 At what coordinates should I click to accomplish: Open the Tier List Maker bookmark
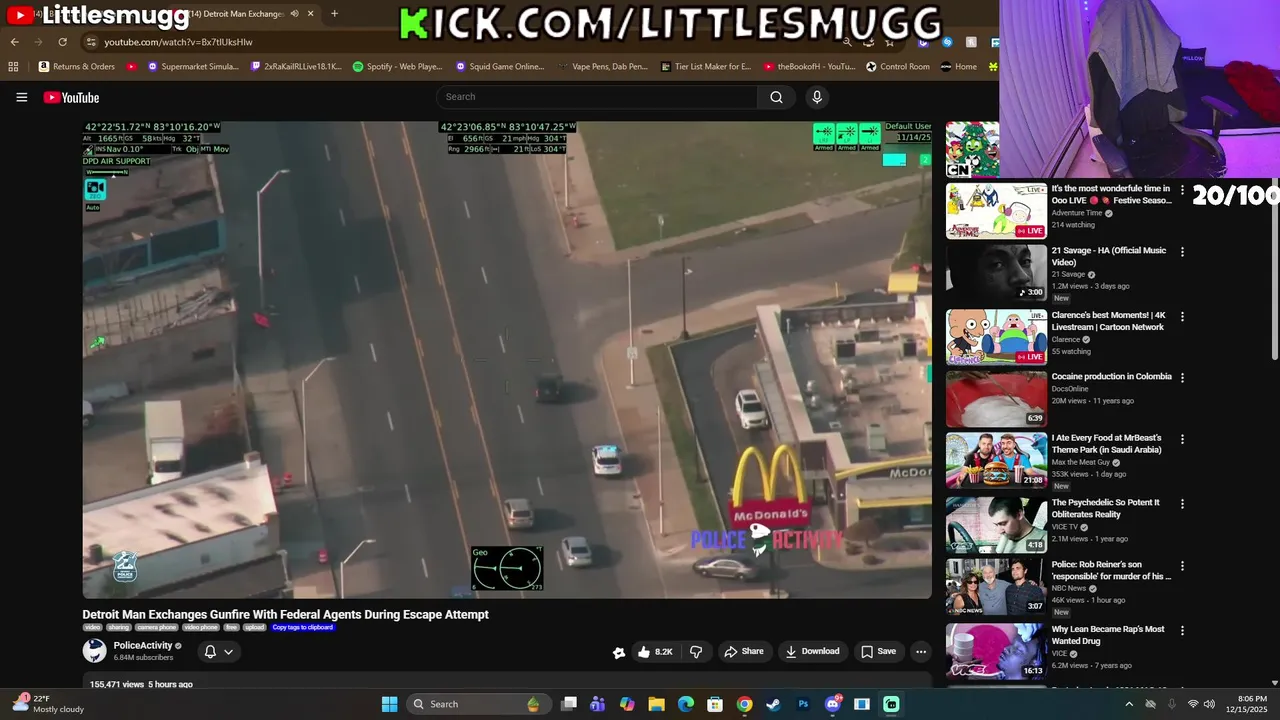click(705, 67)
